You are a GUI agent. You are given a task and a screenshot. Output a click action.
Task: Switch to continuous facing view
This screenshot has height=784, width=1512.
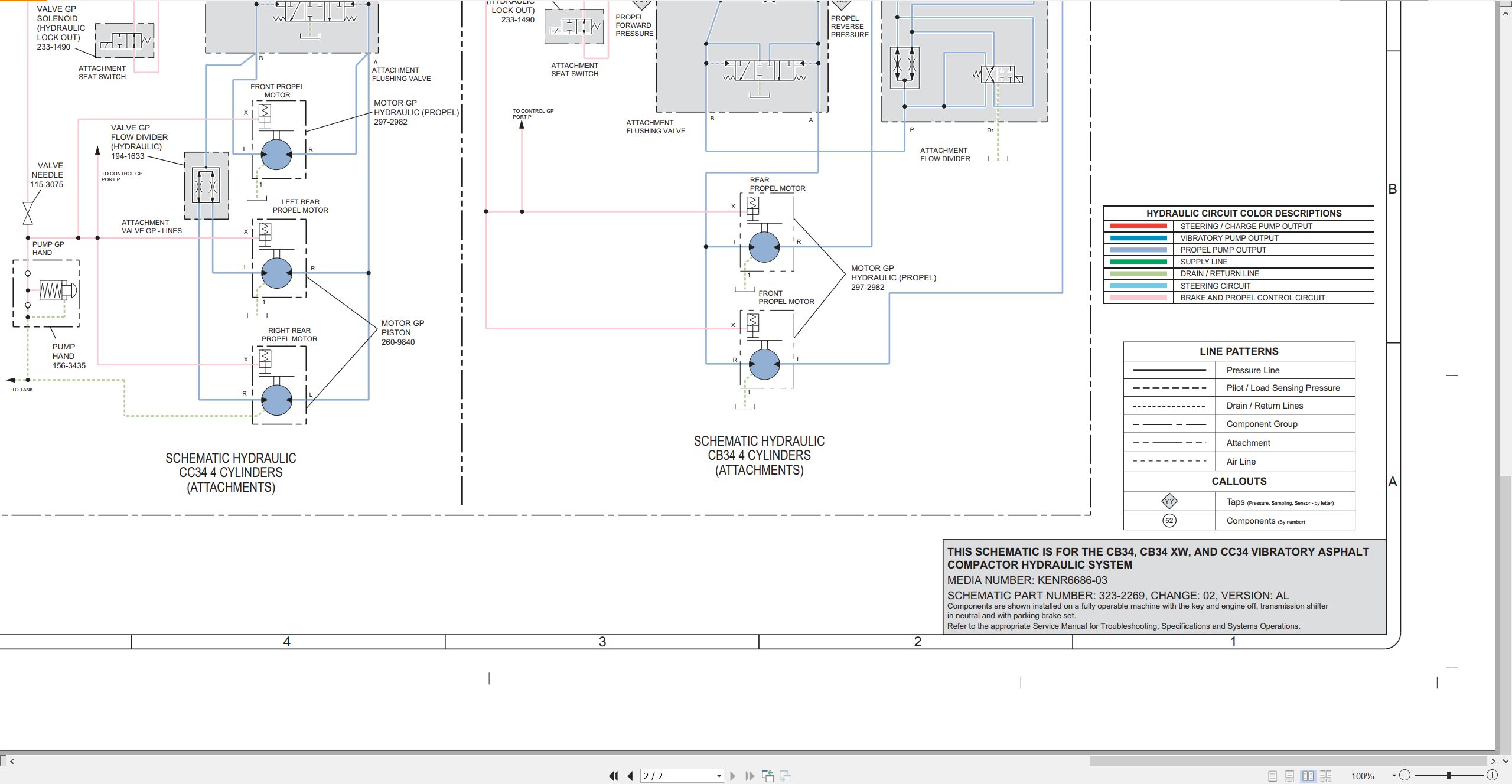[x=1326, y=776]
